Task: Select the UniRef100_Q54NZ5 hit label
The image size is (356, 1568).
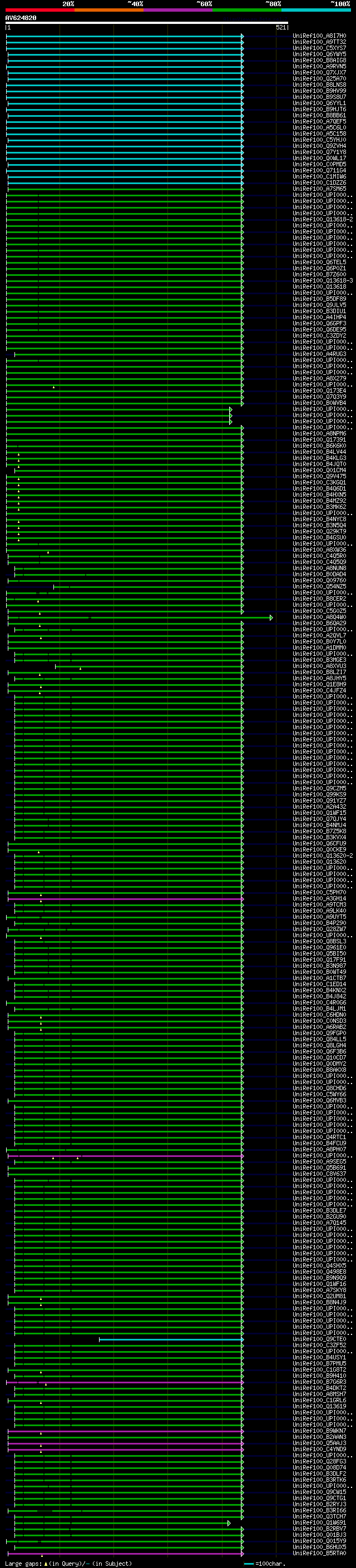Action: tap(319, 586)
